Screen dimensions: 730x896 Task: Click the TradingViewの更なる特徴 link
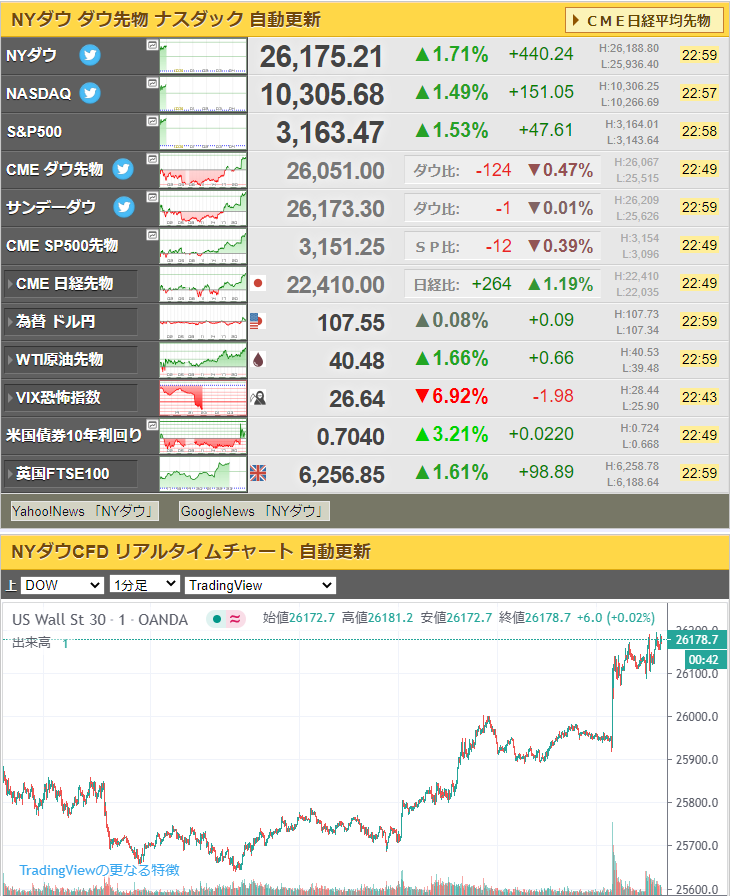coord(99,870)
